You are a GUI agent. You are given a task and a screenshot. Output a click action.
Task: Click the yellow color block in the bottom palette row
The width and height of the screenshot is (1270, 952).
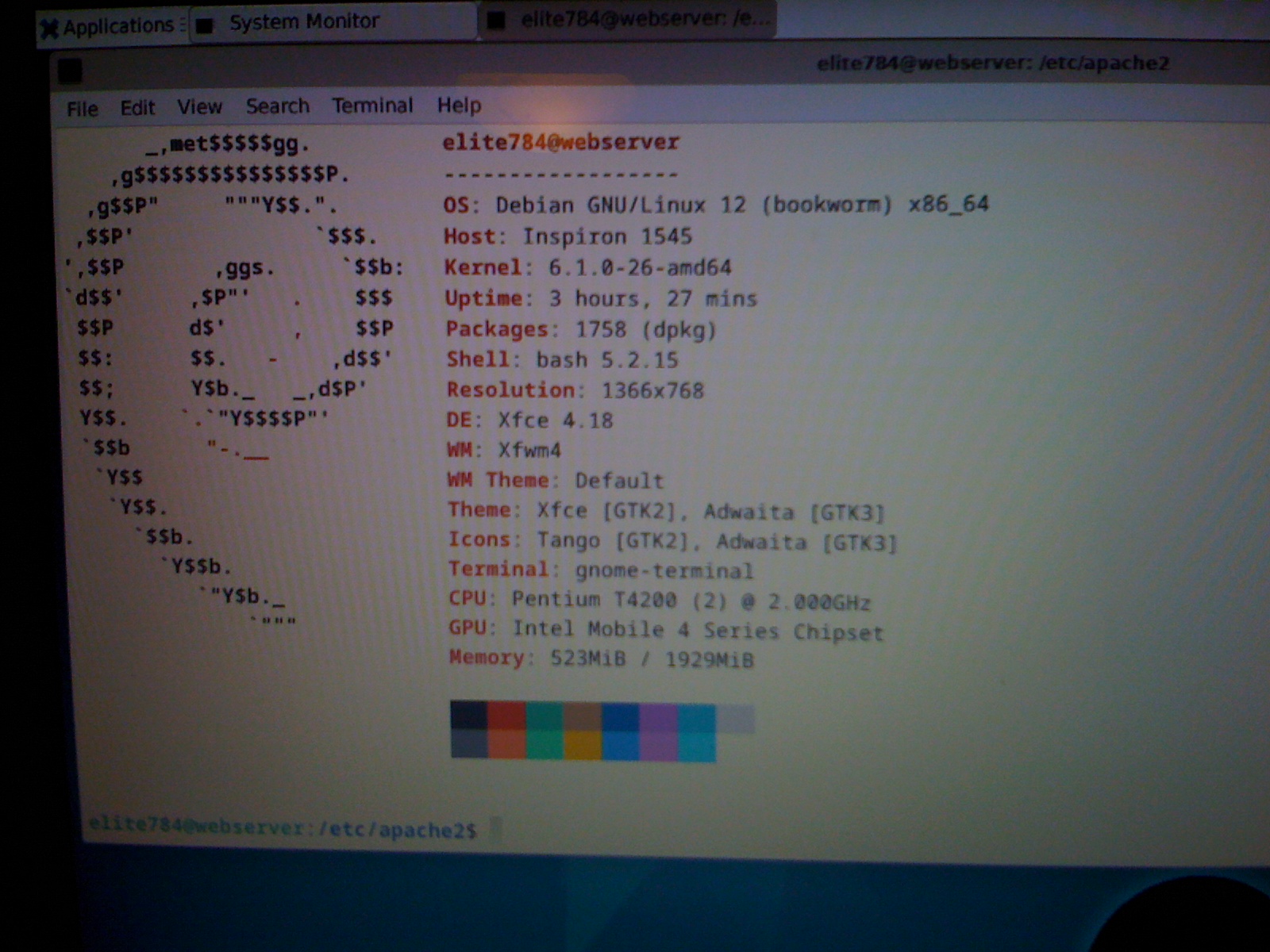point(583,746)
